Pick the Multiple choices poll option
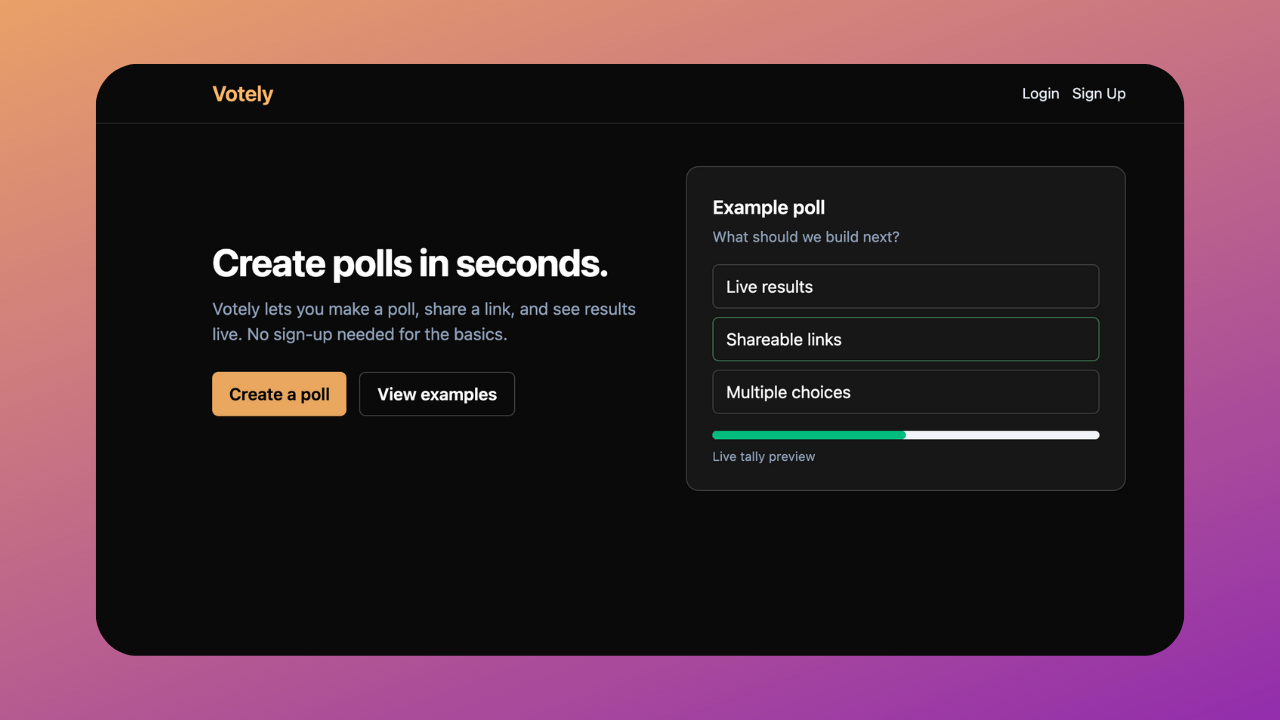 pyautogui.click(x=905, y=392)
